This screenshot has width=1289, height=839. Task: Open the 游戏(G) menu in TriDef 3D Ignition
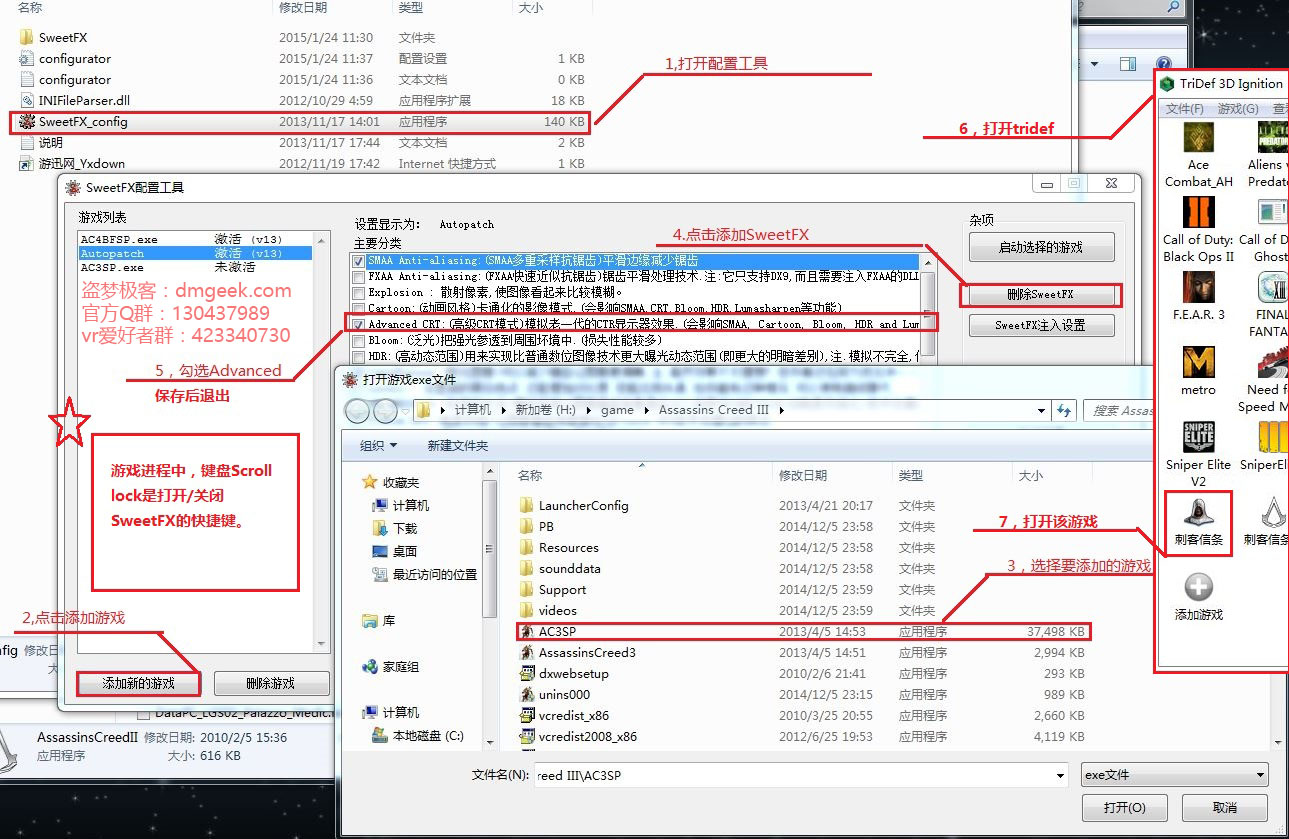pyautogui.click(x=1236, y=108)
